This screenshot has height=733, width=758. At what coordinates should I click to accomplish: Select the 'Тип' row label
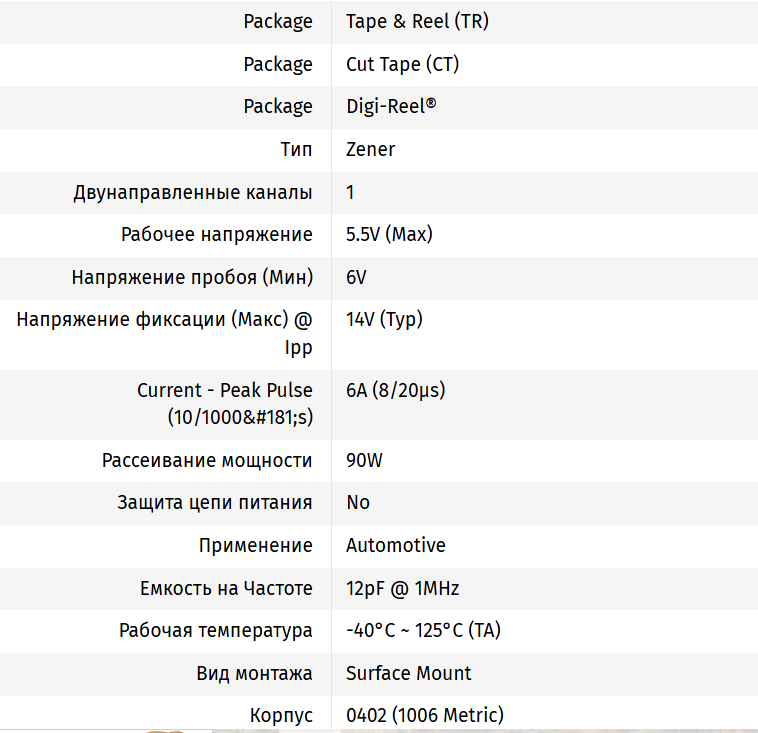click(296, 149)
